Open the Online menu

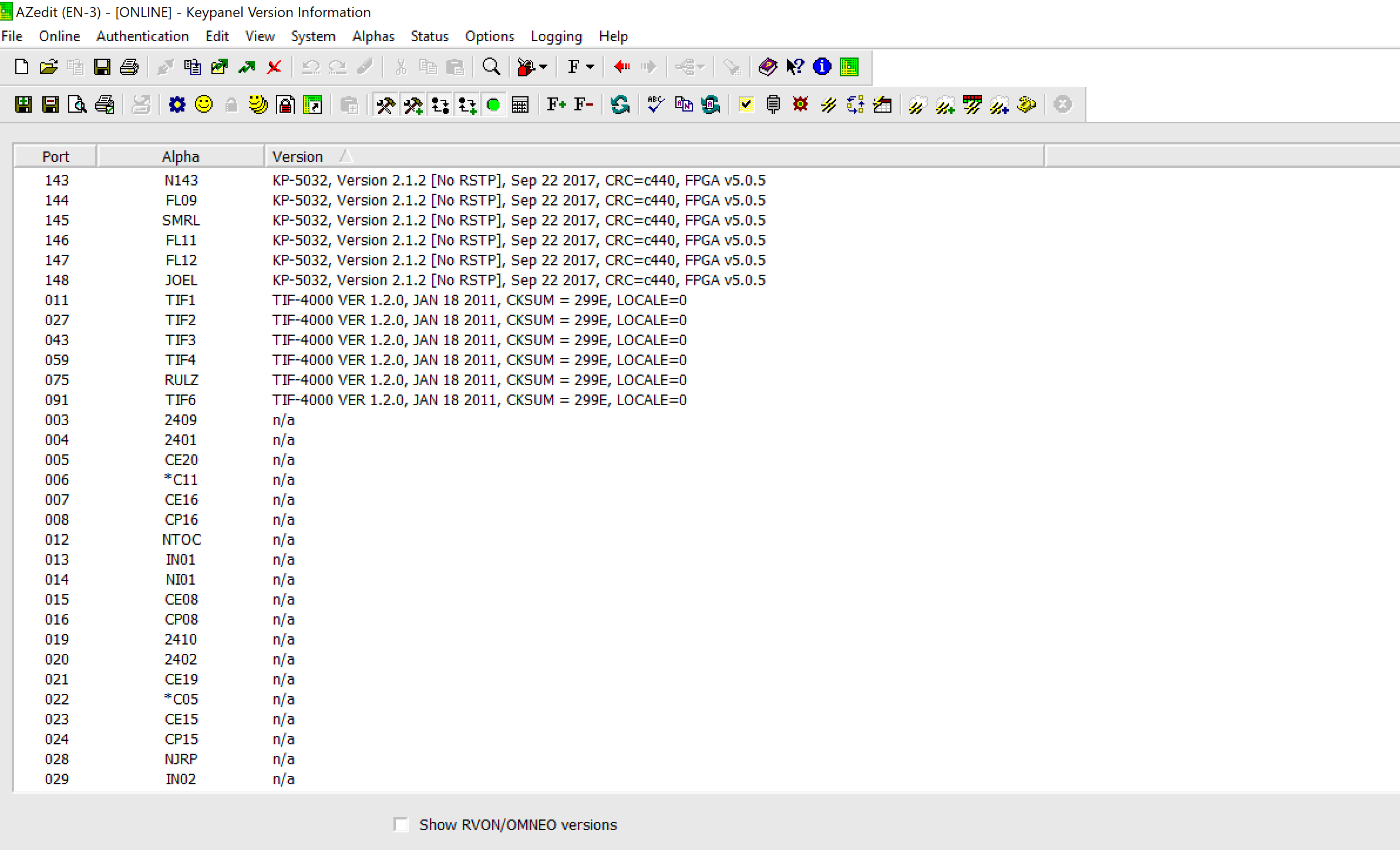(x=59, y=36)
